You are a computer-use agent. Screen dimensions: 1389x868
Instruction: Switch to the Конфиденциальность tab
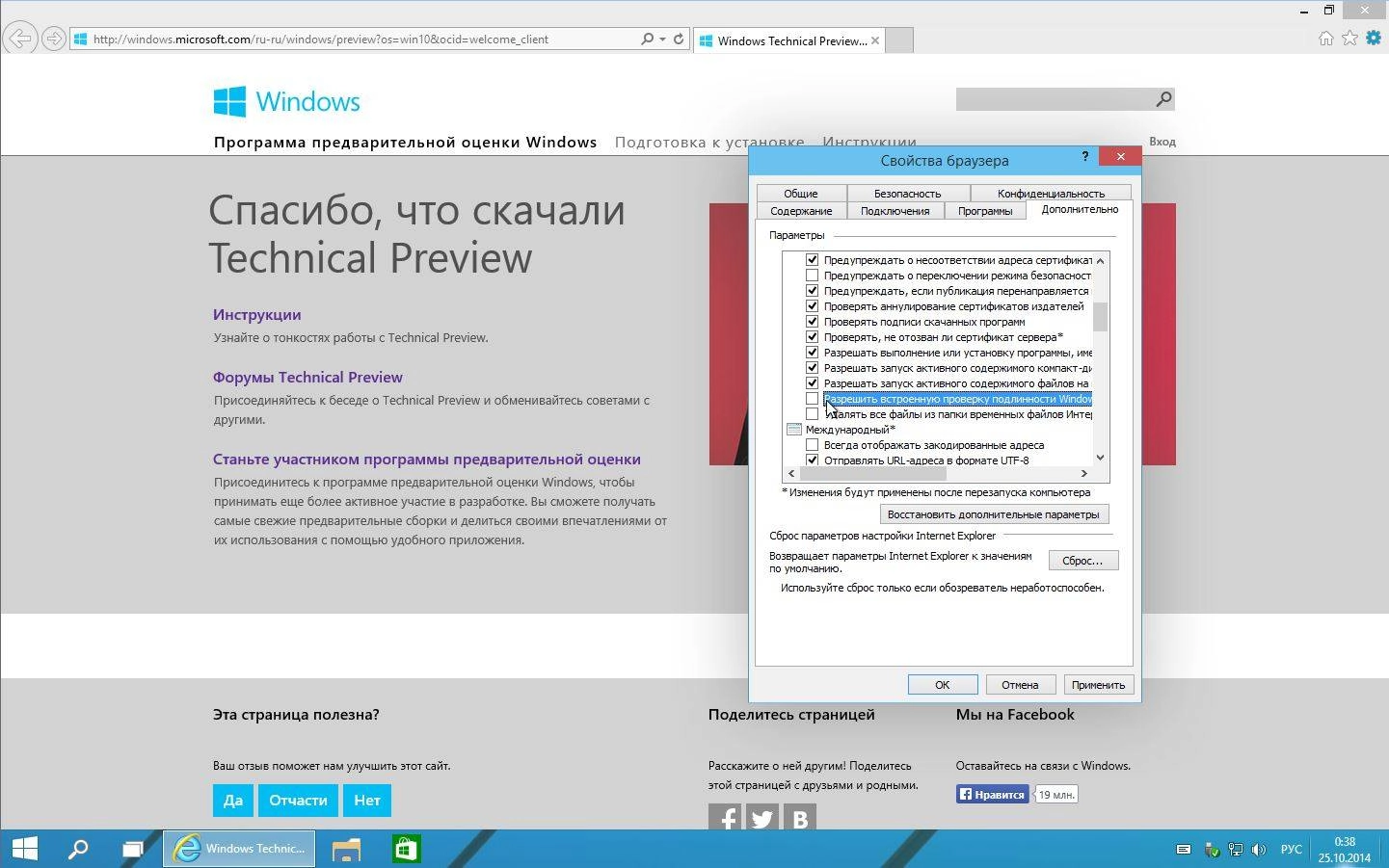click(1051, 194)
